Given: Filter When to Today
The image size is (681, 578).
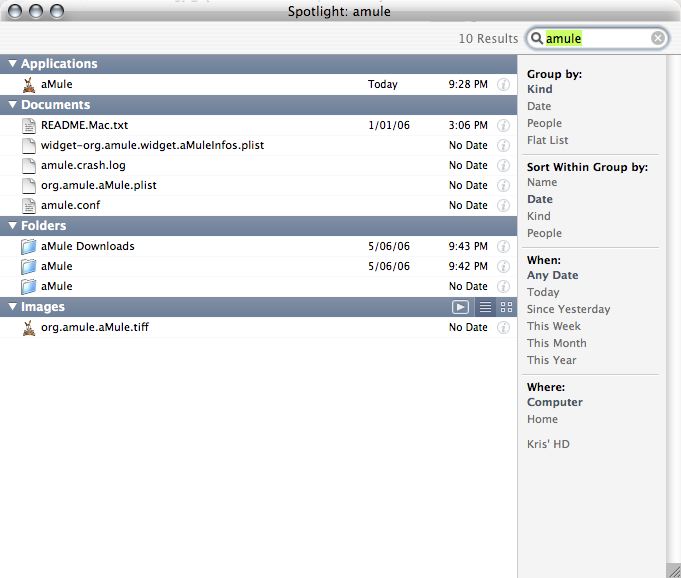Looking at the screenshot, I should tap(543, 292).
